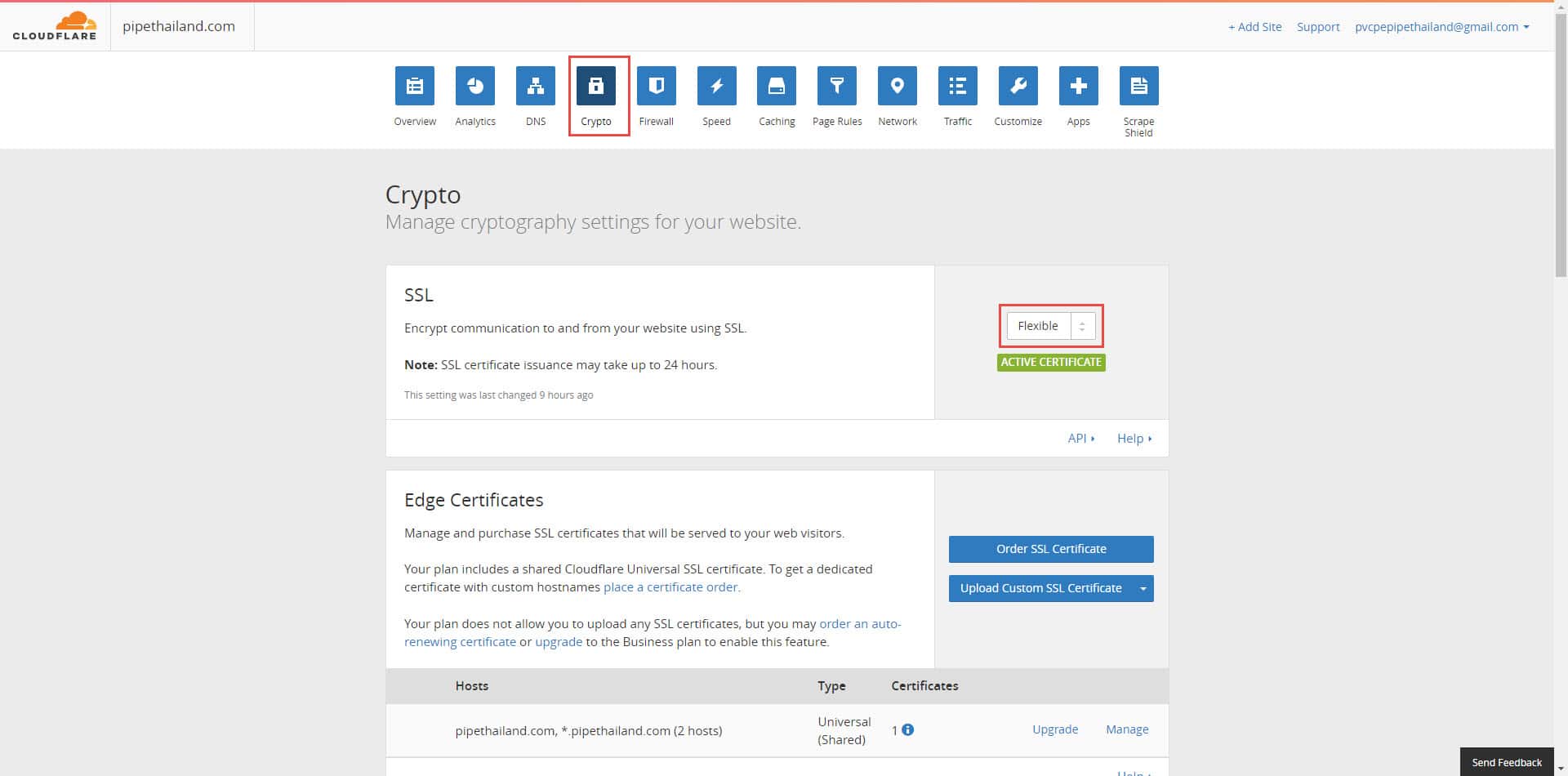
Task: Click the pipethailand.com hosts table cell
Action: 589,731
